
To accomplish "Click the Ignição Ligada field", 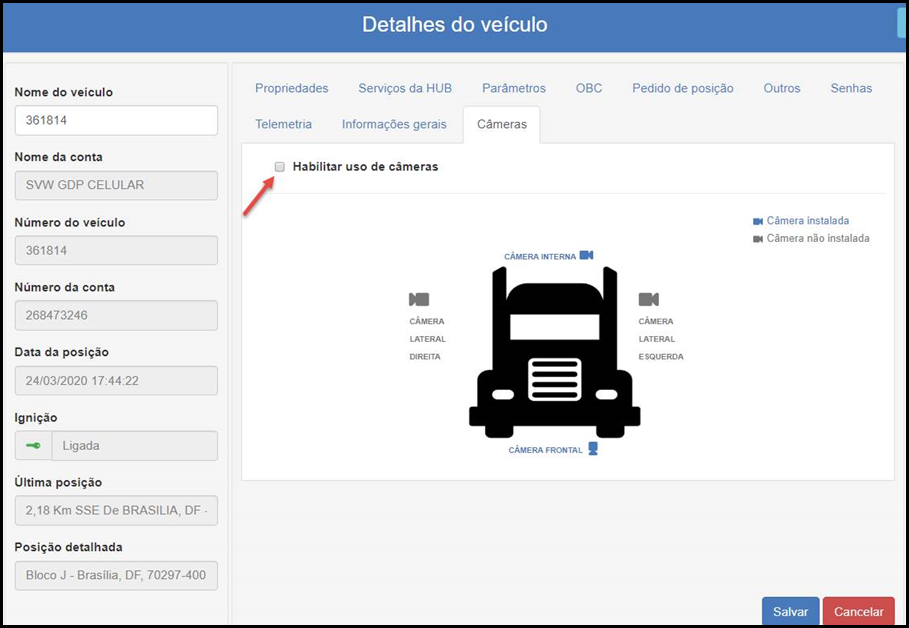I will tap(134, 445).
